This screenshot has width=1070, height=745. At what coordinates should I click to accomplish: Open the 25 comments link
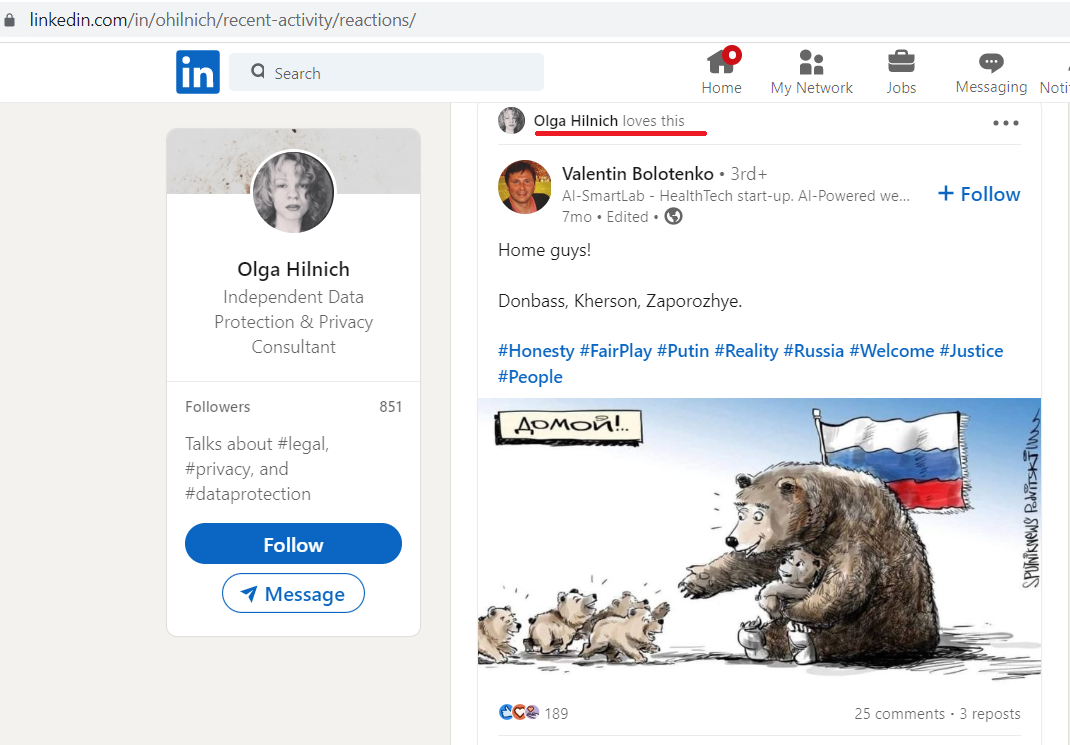tap(899, 714)
